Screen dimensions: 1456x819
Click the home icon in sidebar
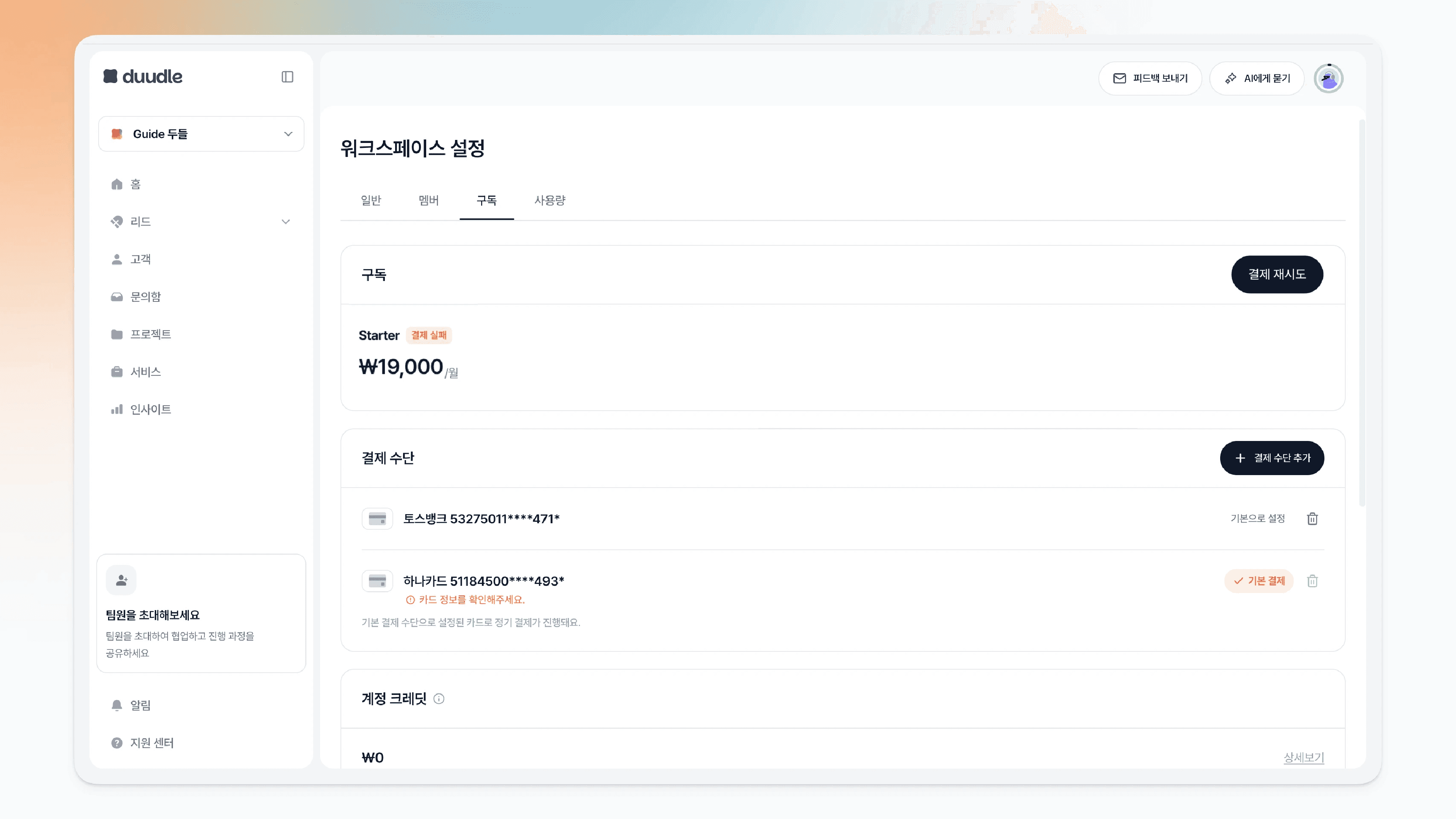coord(117,184)
